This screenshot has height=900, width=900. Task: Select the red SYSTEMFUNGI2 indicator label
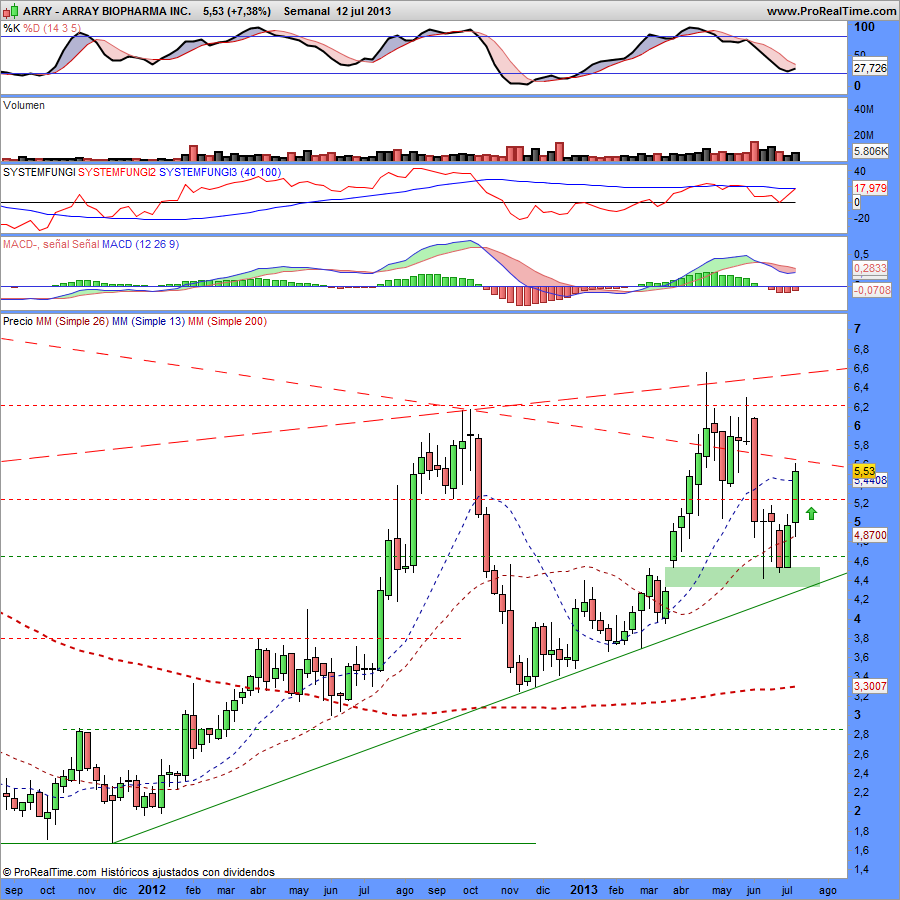coord(117,172)
